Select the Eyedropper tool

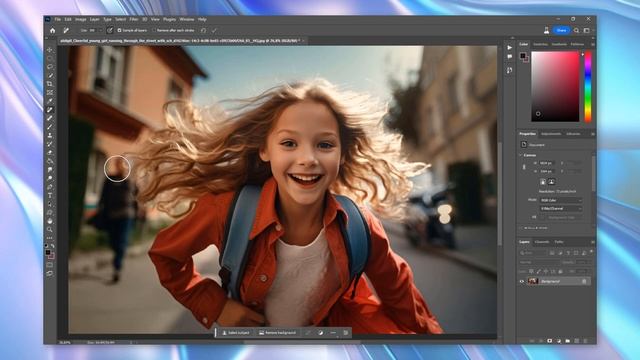click(x=50, y=101)
